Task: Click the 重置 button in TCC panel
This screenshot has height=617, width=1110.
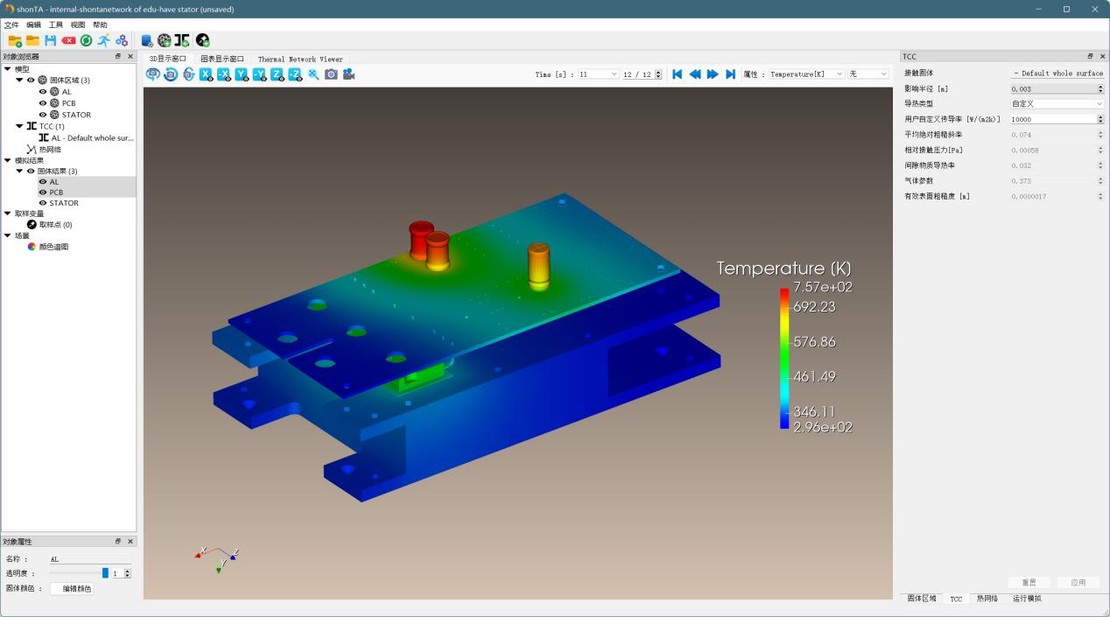Action: tap(1029, 582)
